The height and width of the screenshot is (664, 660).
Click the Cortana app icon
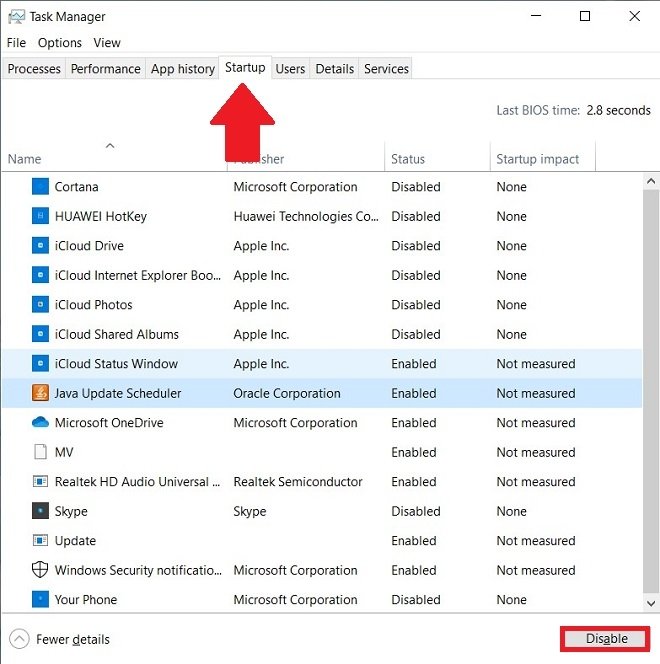click(40, 187)
